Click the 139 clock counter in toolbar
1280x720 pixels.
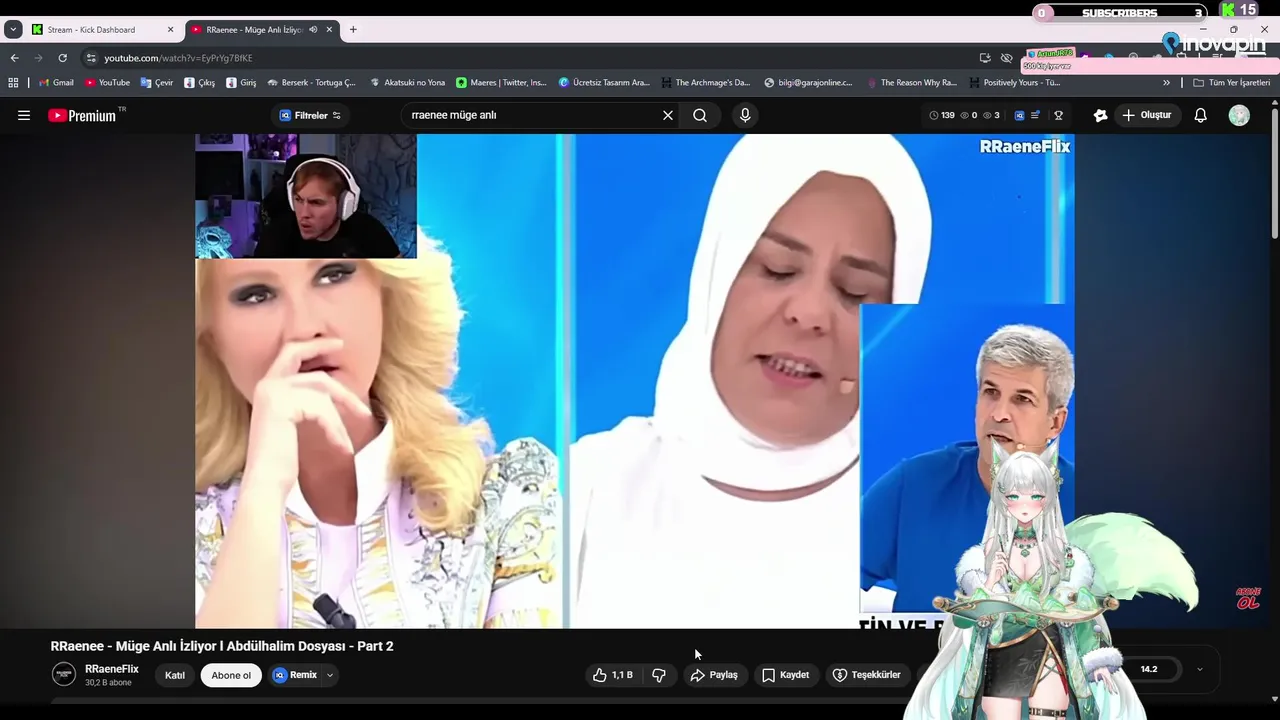[x=942, y=115]
